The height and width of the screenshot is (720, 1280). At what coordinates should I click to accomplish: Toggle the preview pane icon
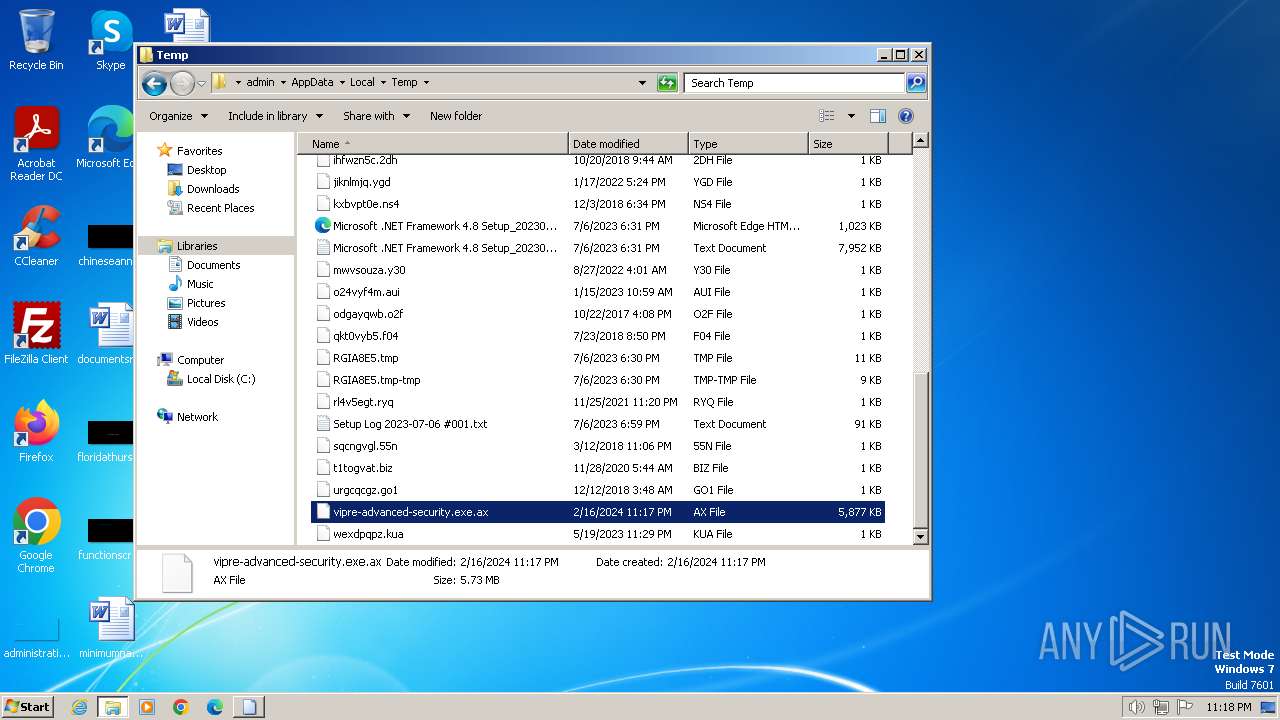(877, 116)
